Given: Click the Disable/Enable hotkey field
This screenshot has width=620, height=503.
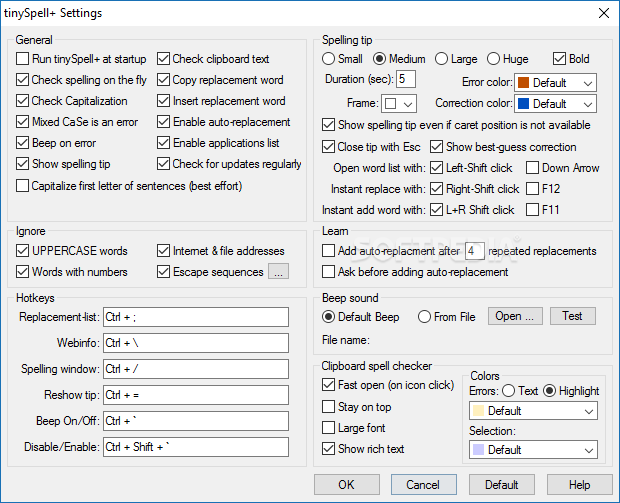Looking at the screenshot, I should (x=196, y=447).
